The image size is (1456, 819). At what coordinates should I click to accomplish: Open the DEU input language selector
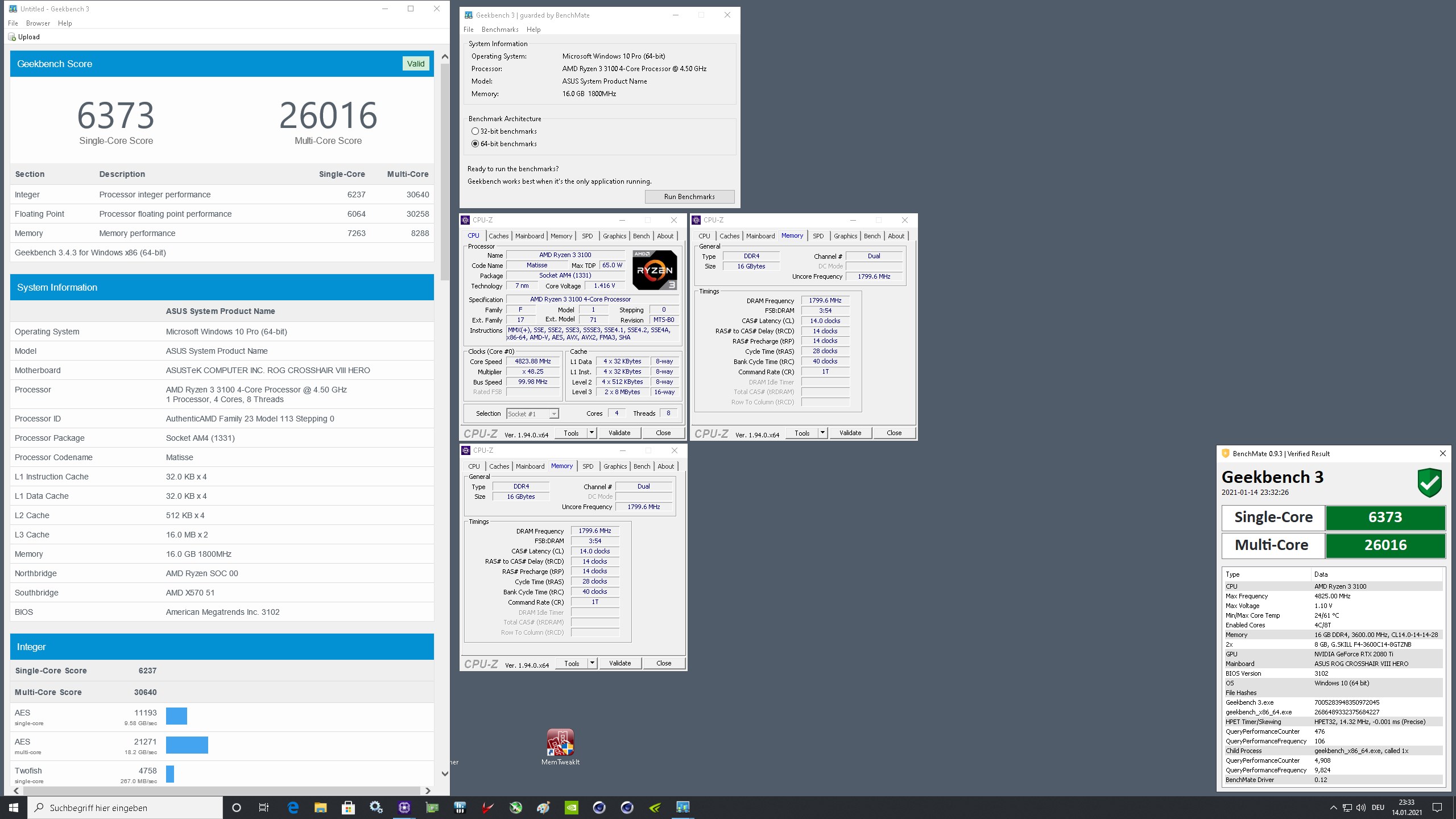1378,808
